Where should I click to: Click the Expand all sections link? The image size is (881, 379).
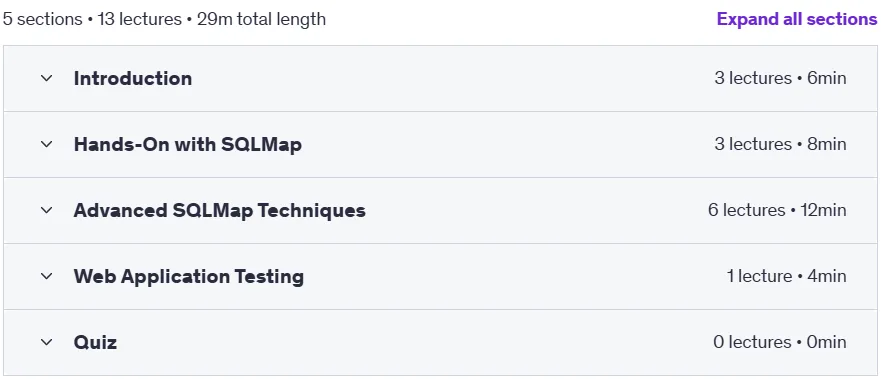(x=796, y=19)
